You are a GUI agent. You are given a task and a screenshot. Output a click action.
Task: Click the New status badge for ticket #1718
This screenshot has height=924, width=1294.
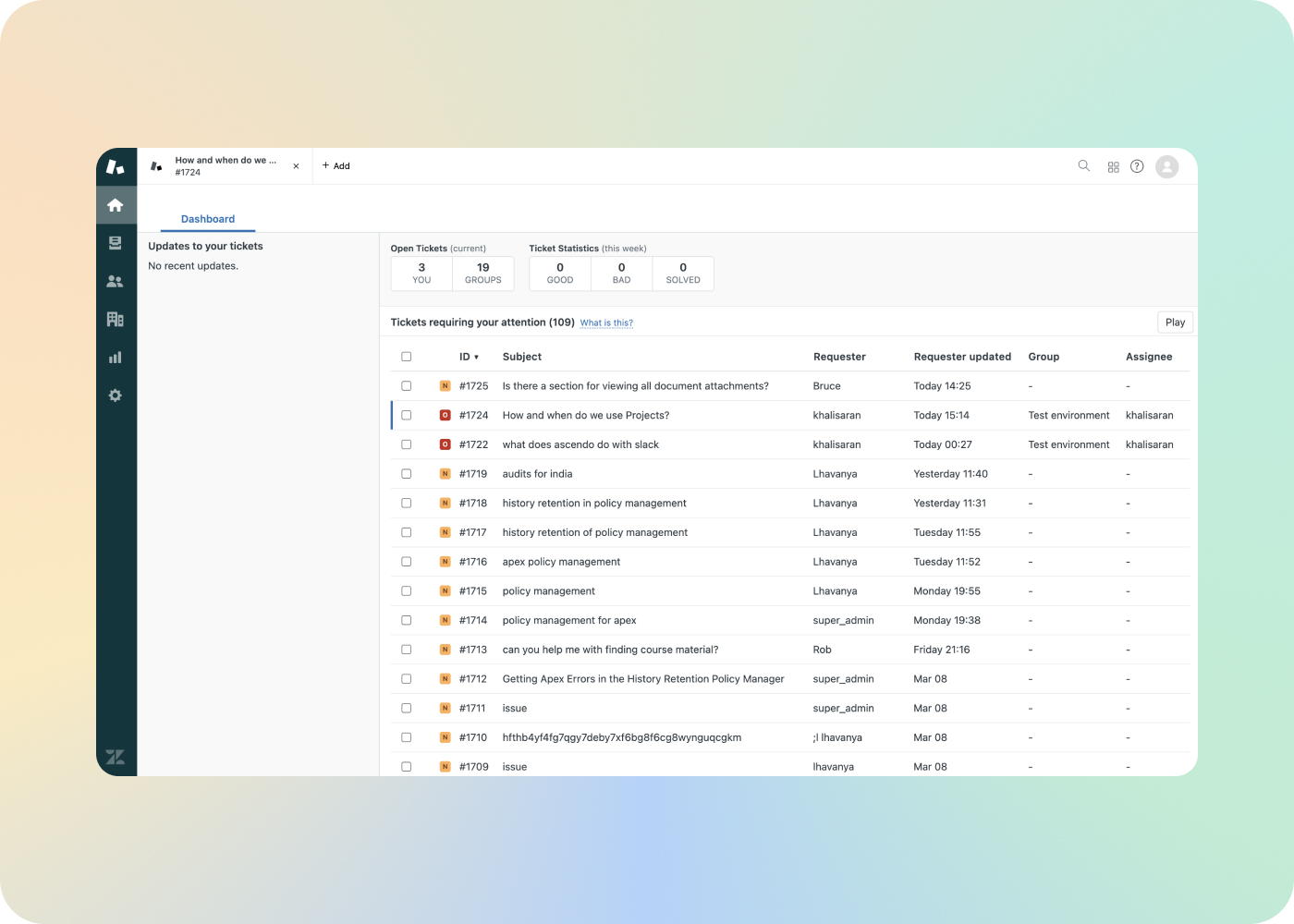click(446, 504)
